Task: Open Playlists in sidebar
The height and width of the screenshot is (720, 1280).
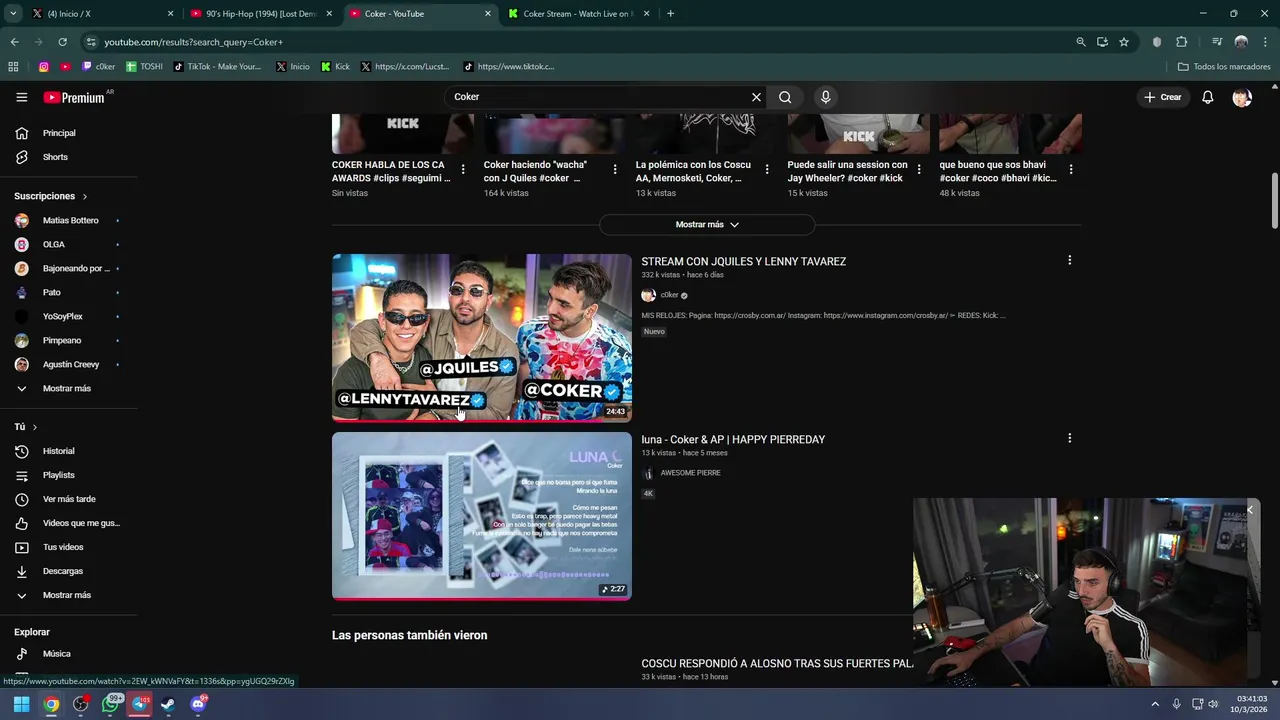Action: click(58, 475)
